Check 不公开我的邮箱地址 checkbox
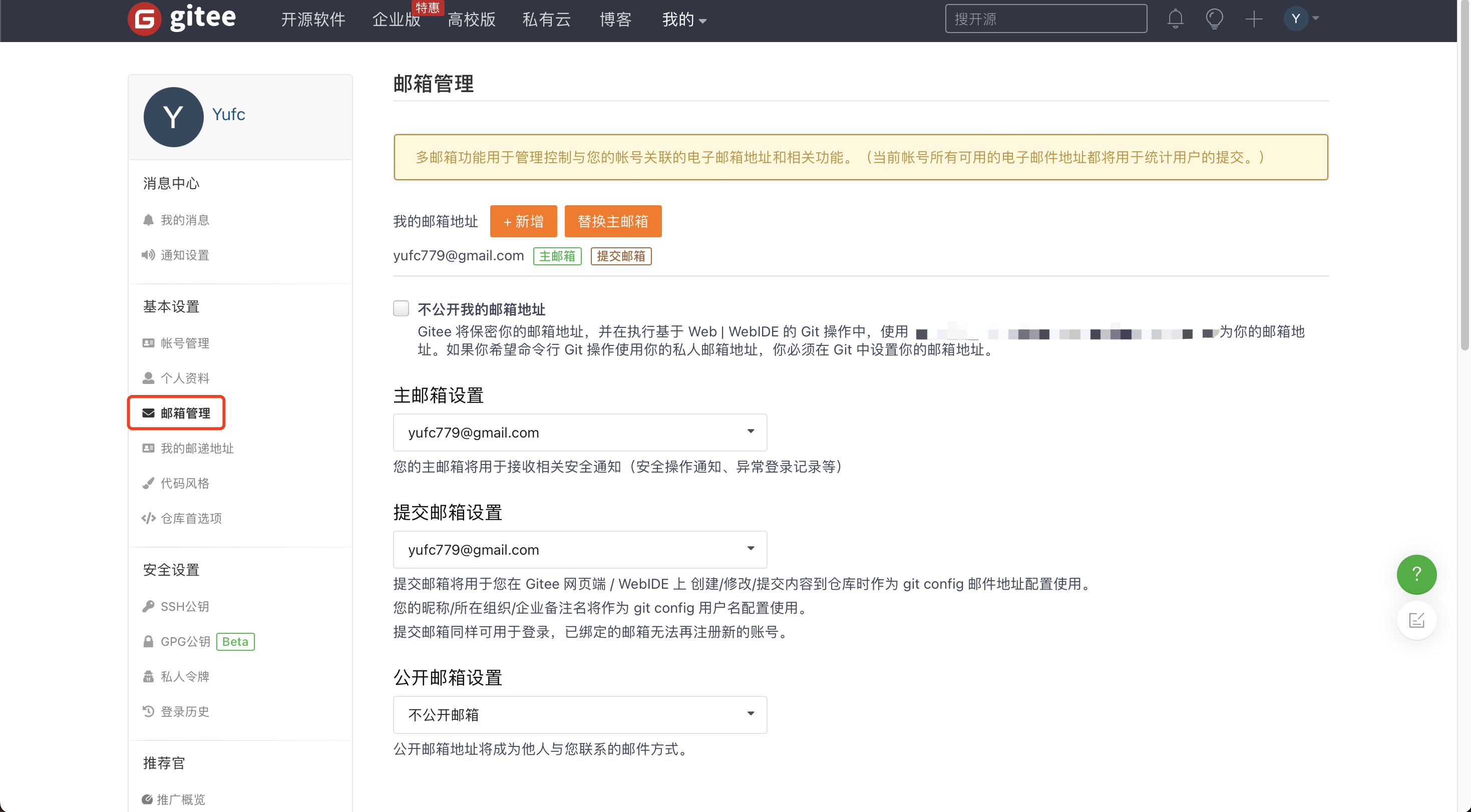This screenshot has height=812, width=1471. pyautogui.click(x=401, y=308)
